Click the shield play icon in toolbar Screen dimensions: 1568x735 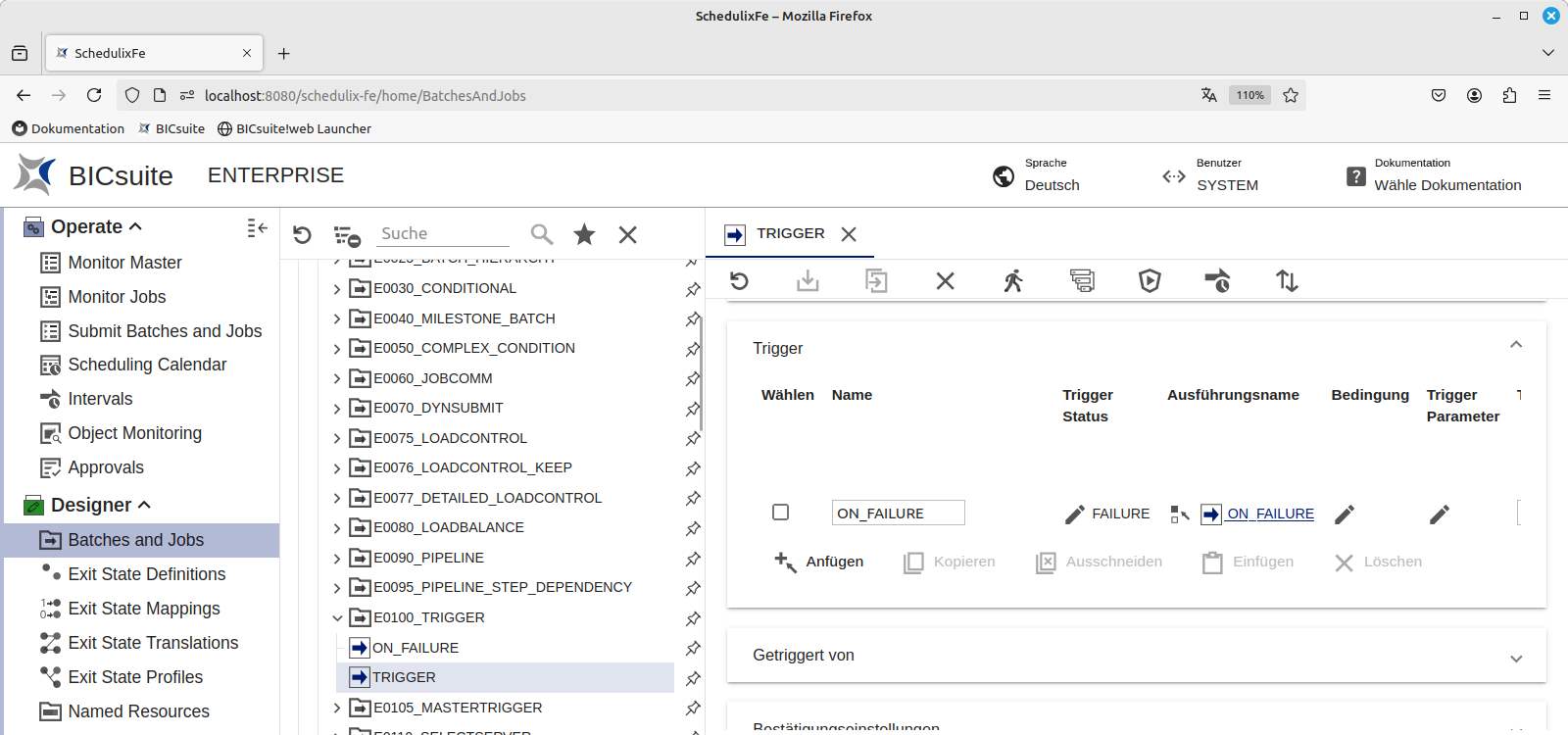pyautogui.click(x=1150, y=281)
